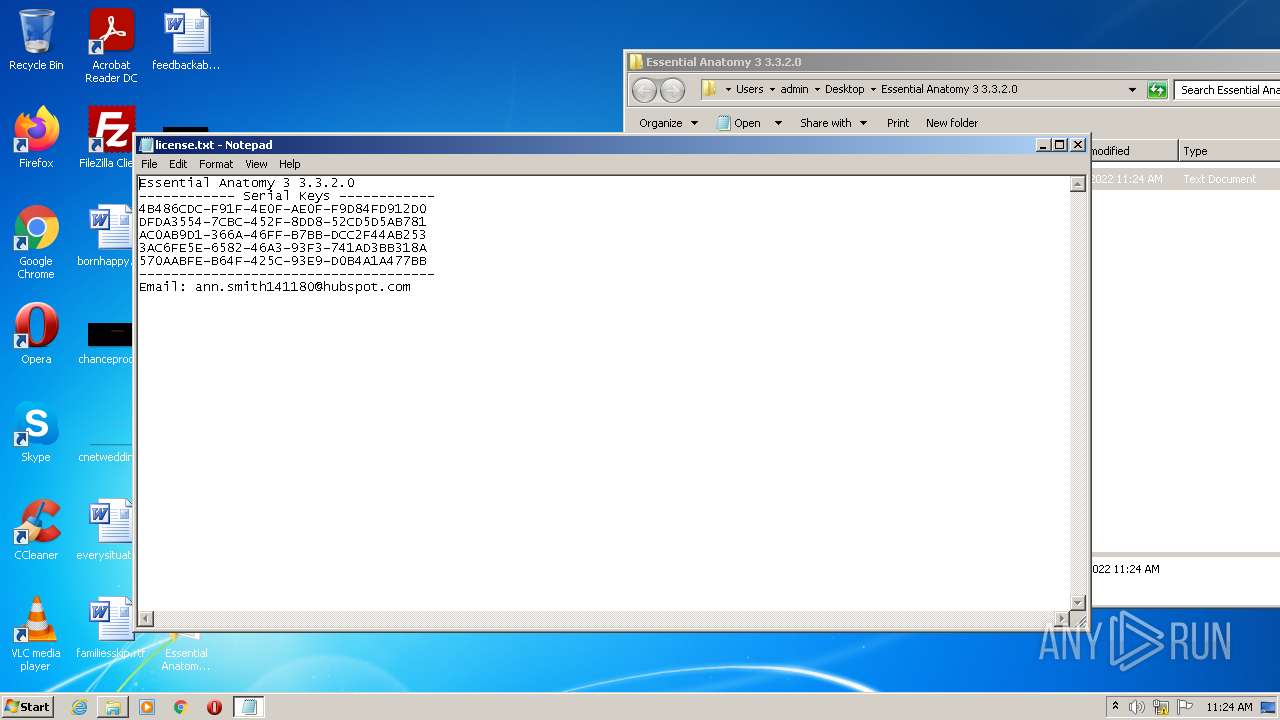Open Windows Explorer taskbar icon
1280x720 pixels.
coord(113,707)
